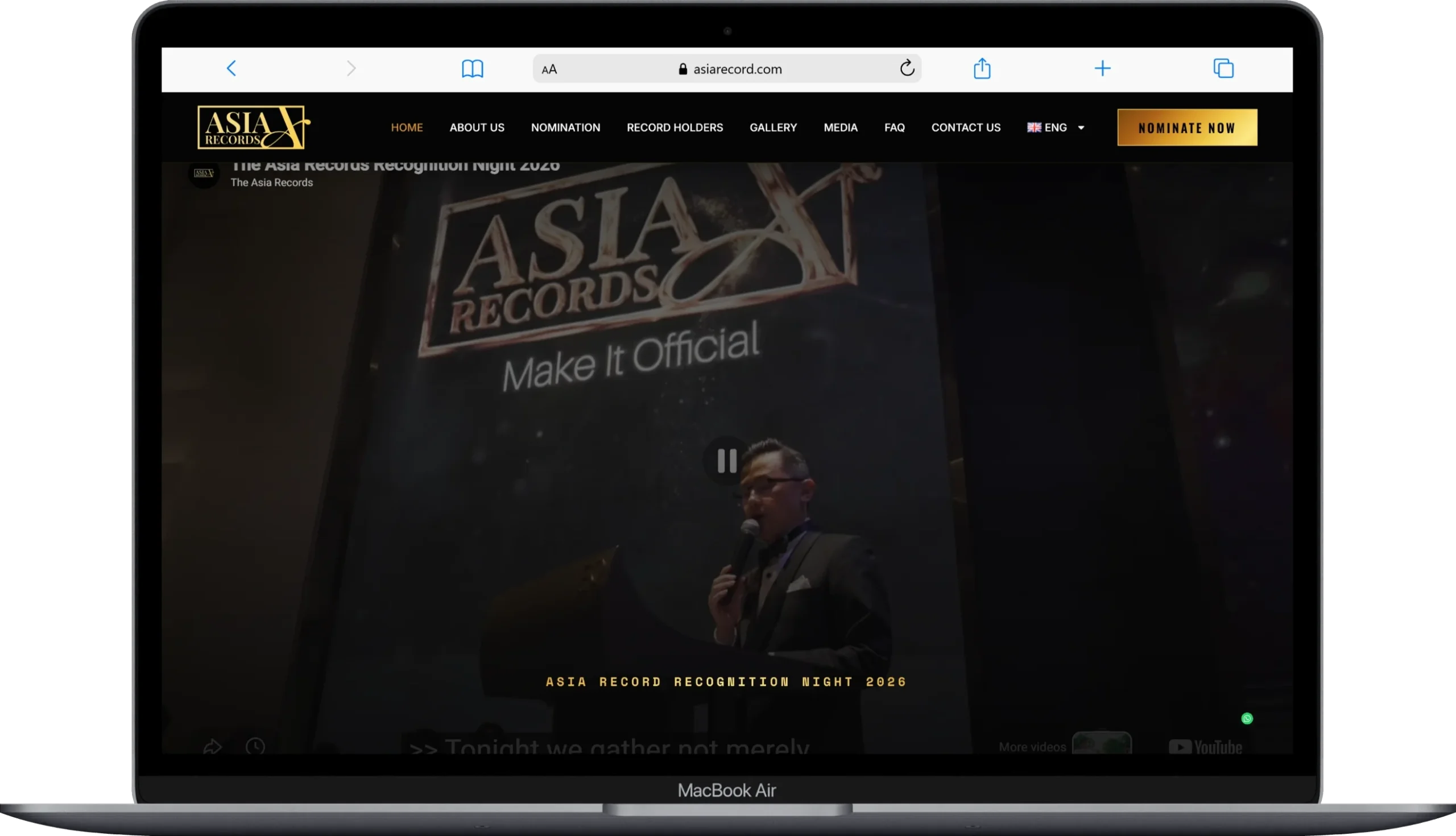Open the green WhatsApp chat bubble
Viewport: 1456px width, 836px height.
point(1247,718)
